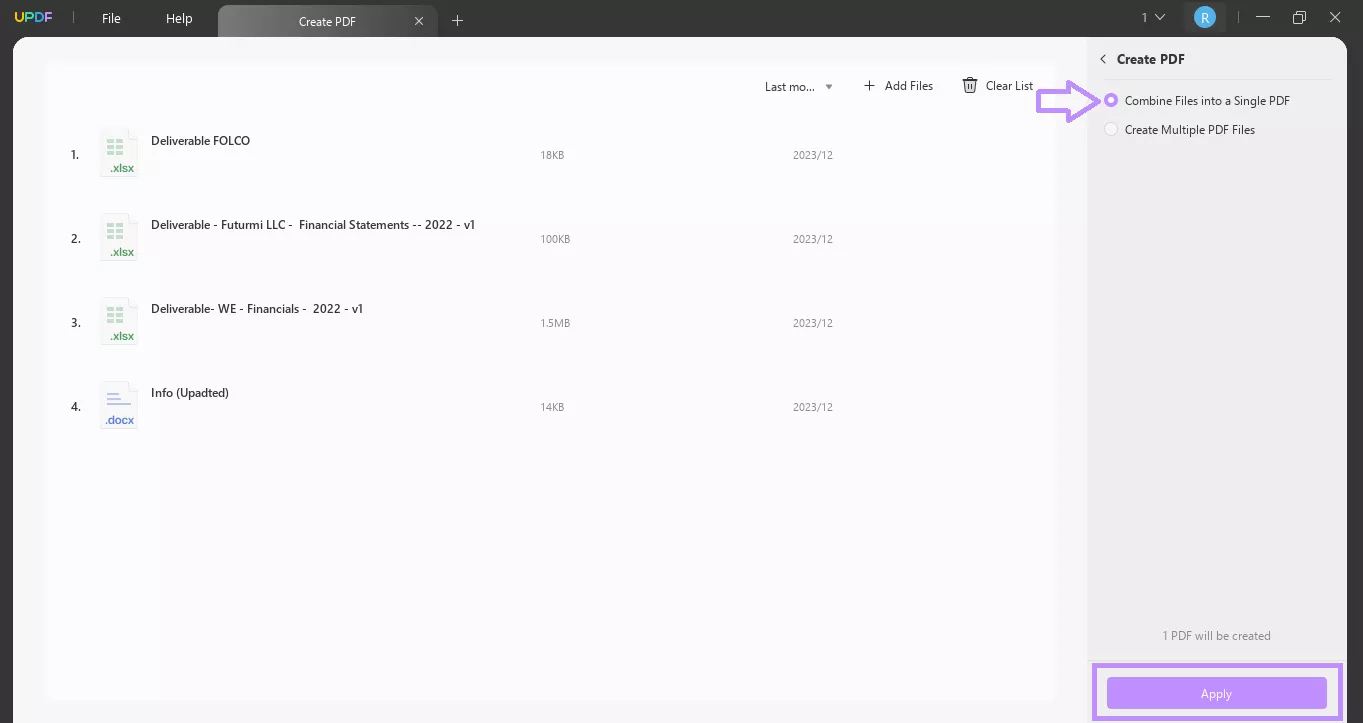Go back using the Create PDF chevron
This screenshot has height=723, width=1363.
[x=1103, y=59]
